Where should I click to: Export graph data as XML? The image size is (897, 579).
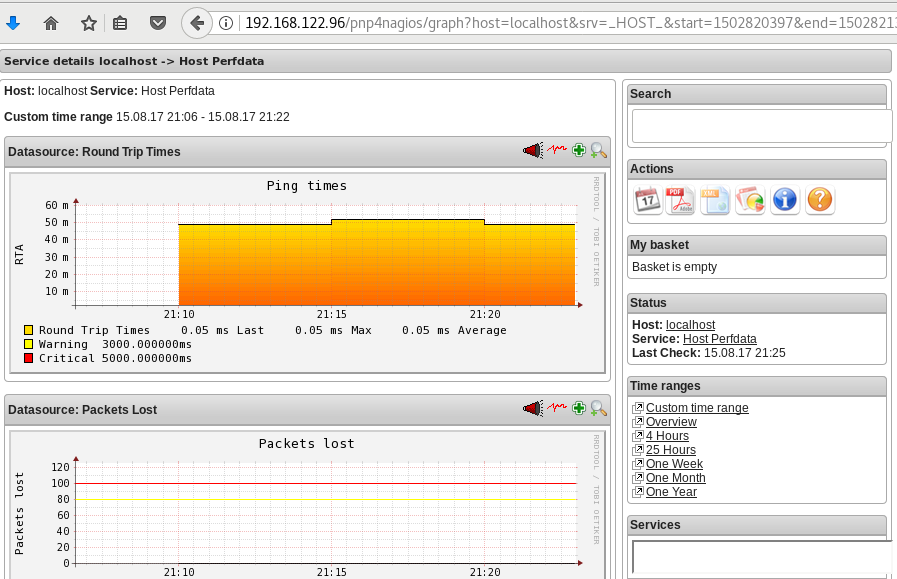[714, 200]
